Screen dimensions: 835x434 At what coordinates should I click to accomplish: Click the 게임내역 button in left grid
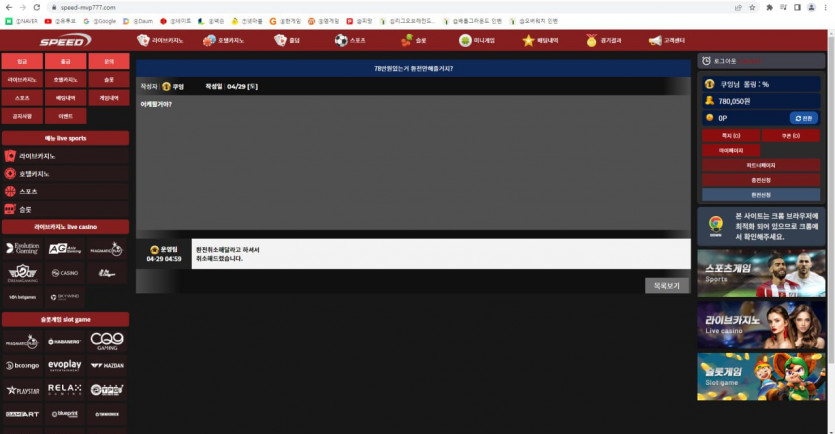(109, 98)
